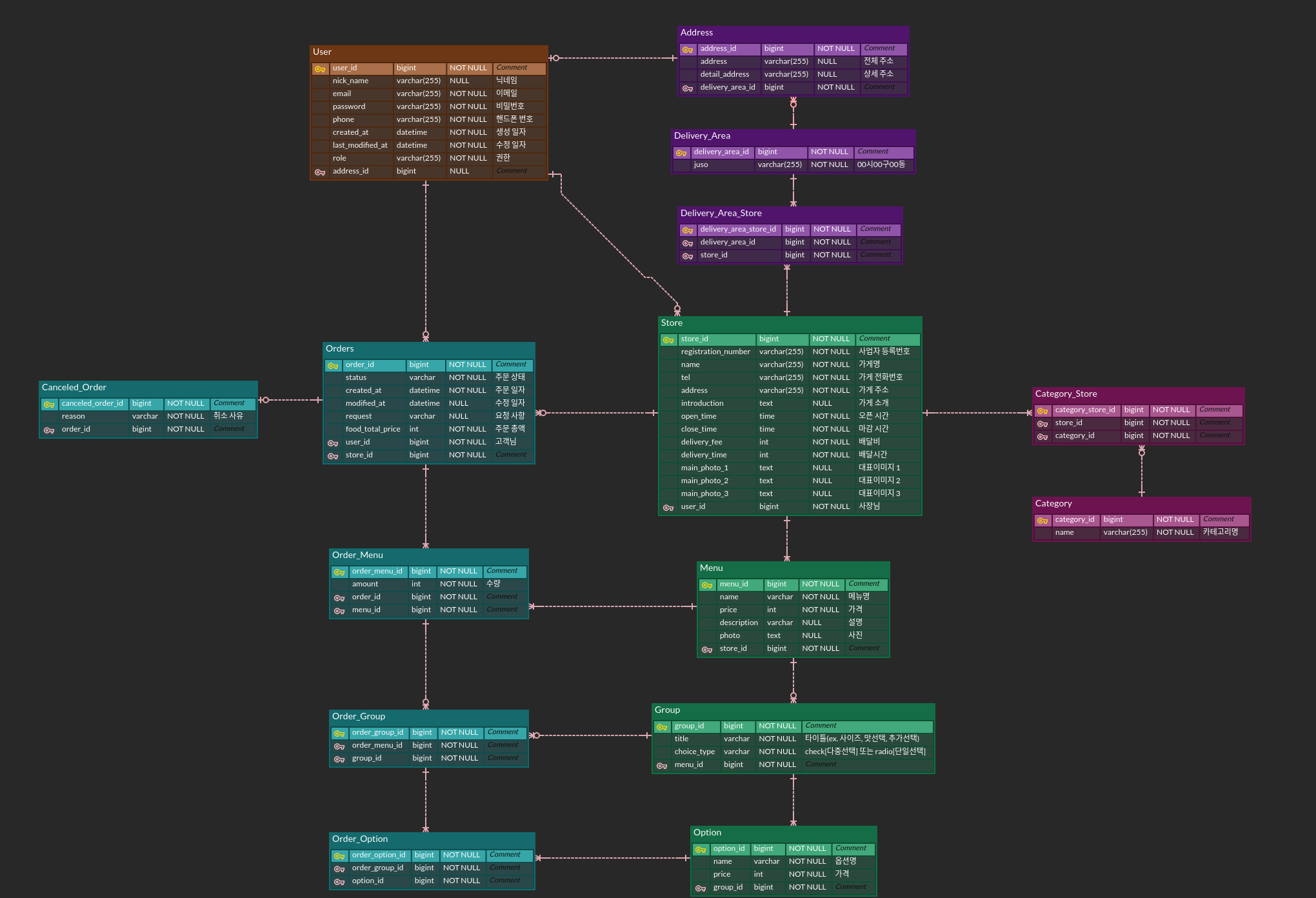Click the foreign key icon on option_id in Order_Option
This screenshot has width=1316, height=898.
[x=340, y=880]
